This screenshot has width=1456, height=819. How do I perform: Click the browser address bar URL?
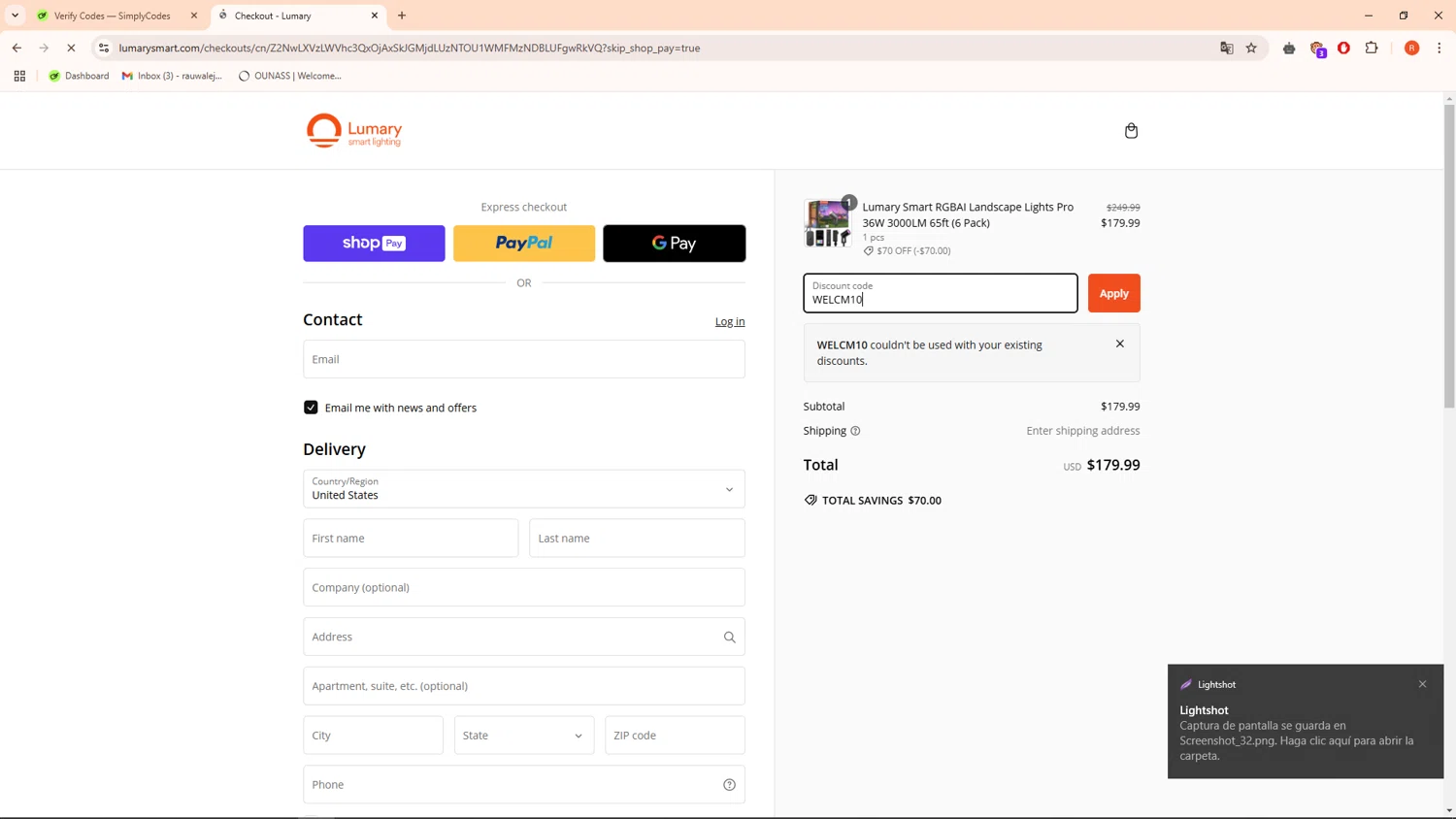point(409,48)
